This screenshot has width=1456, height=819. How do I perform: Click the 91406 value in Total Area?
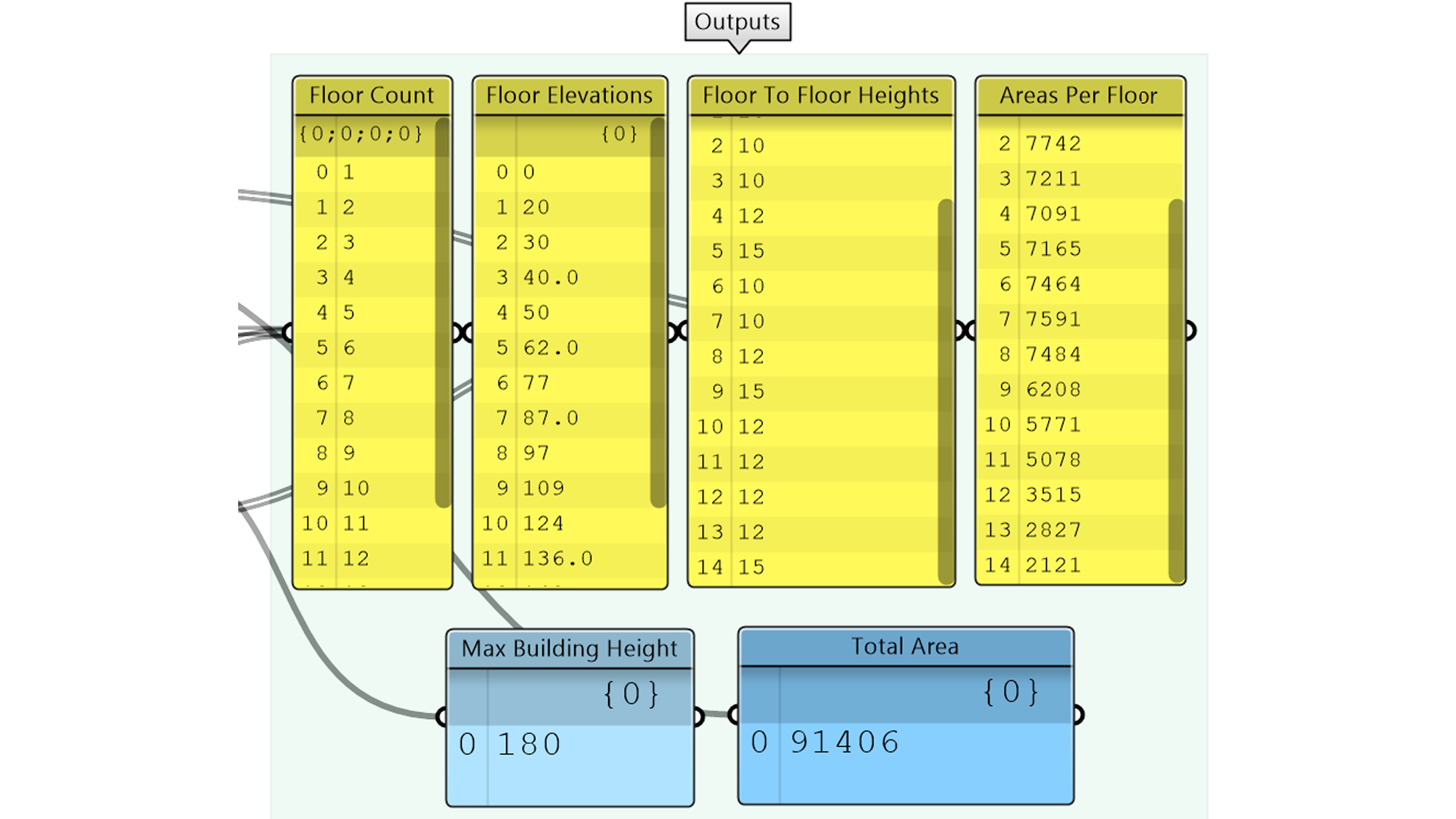point(844,742)
